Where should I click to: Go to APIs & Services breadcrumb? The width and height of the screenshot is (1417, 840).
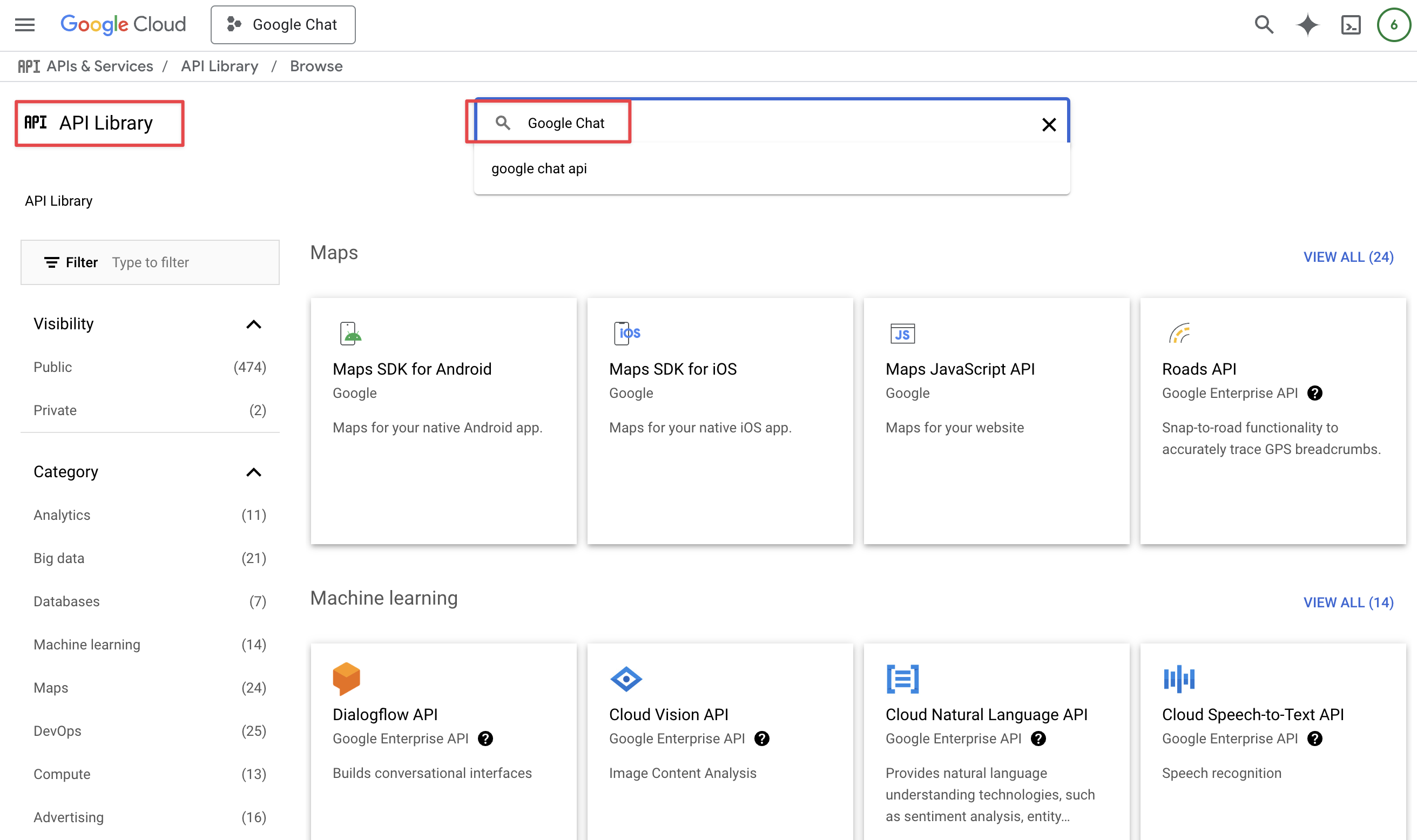tap(100, 66)
